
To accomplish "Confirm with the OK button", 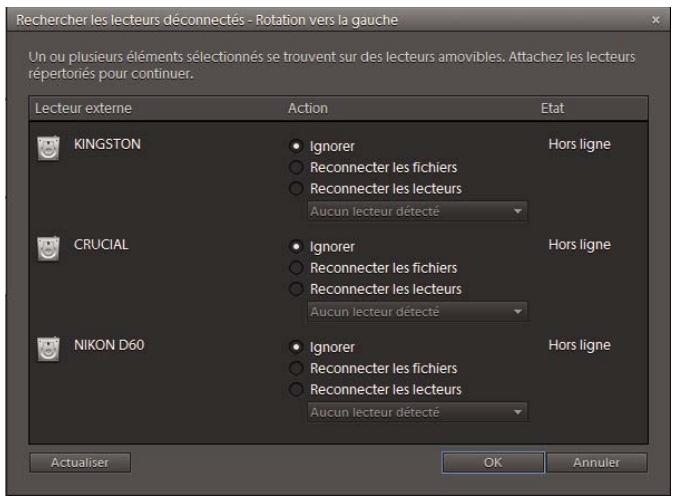I will (493, 463).
